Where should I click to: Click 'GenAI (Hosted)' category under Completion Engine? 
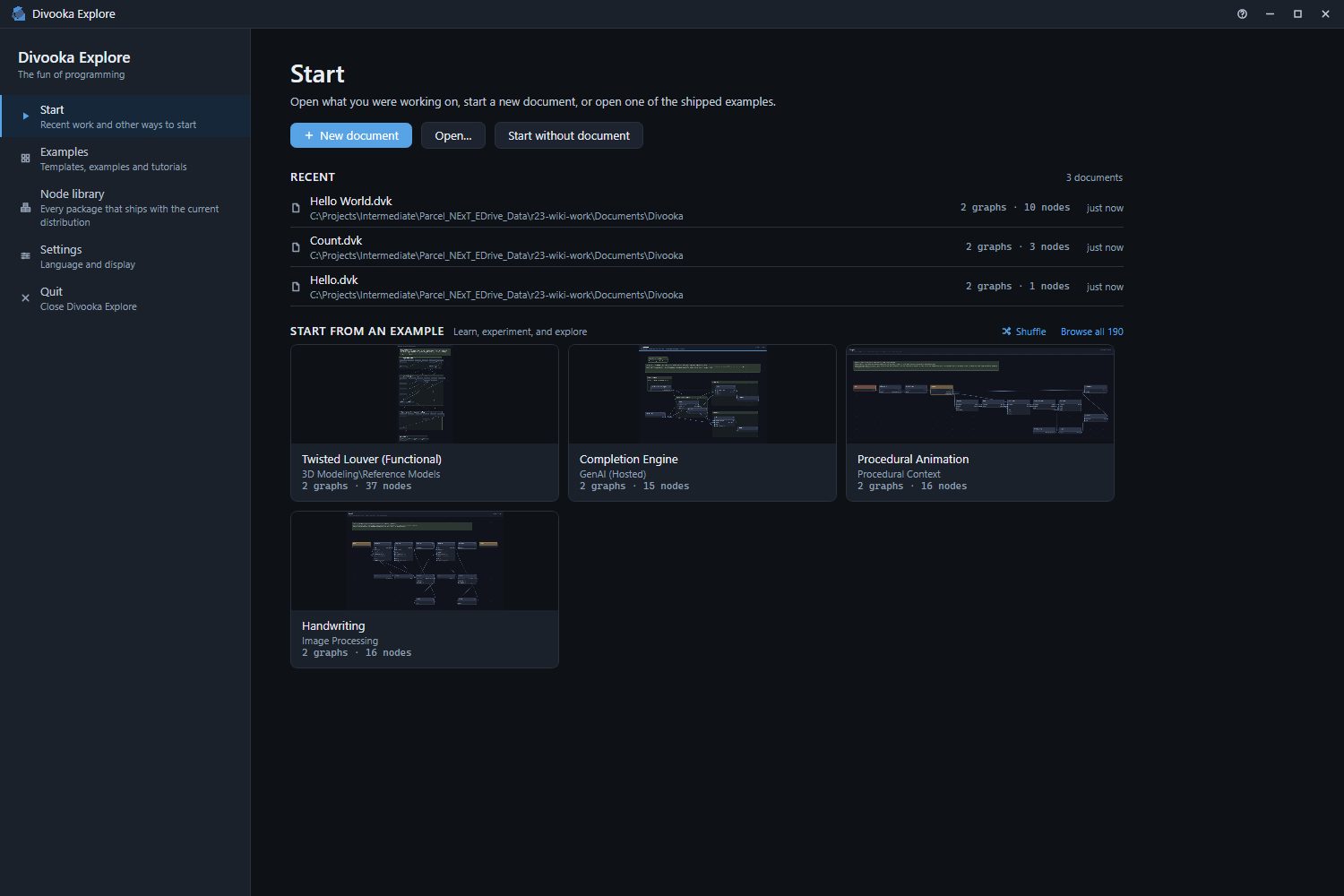pyautogui.click(x=613, y=474)
